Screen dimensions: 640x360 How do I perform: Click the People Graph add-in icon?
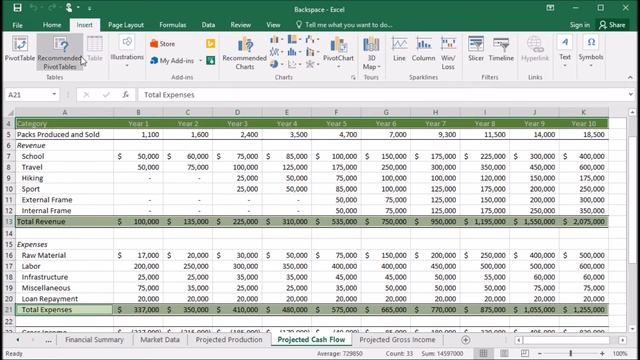pos(211,60)
